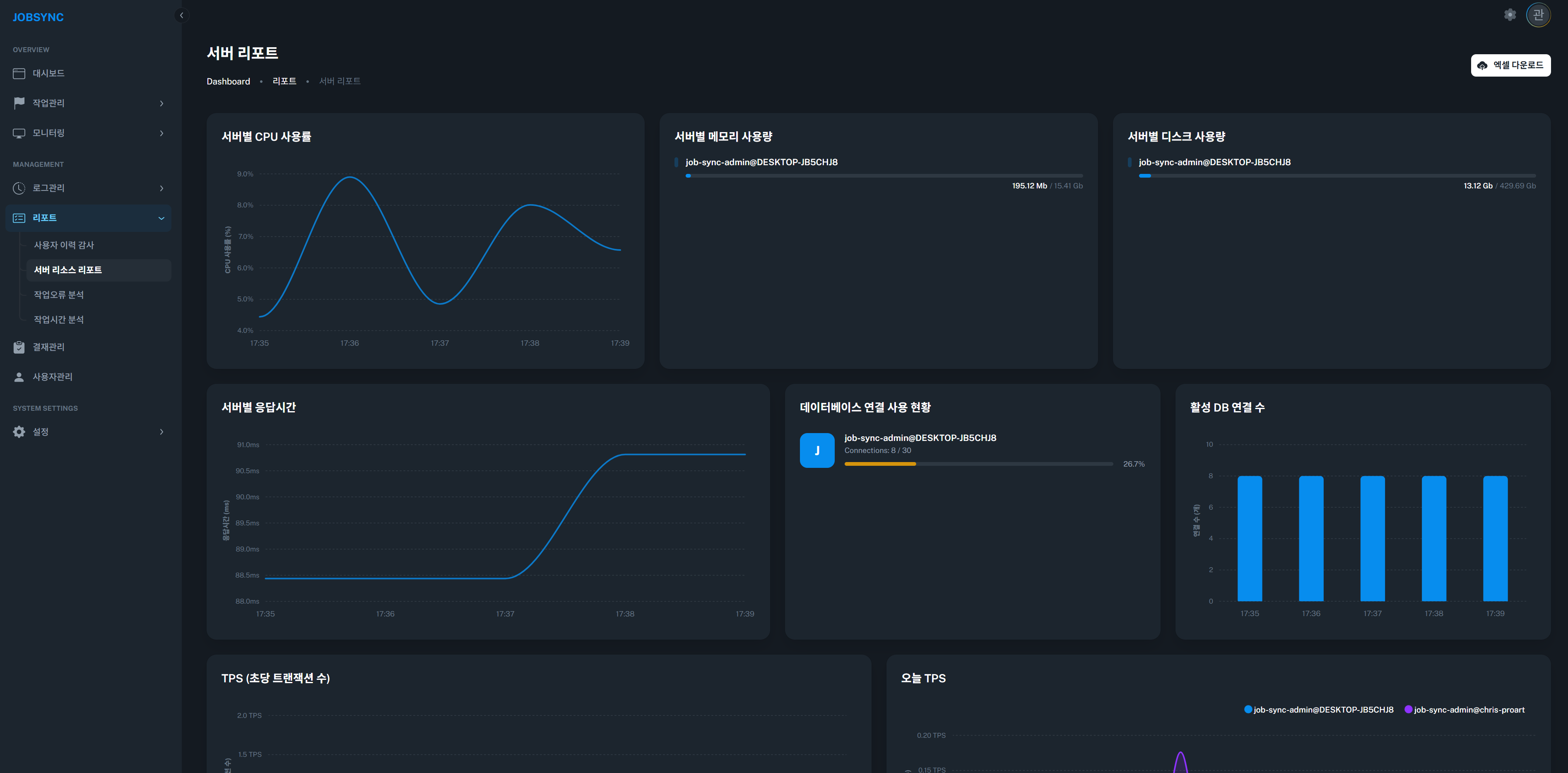Click the TPS (초당 트랜잭션 수) title
The width and height of the screenshot is (1568, 773).
click(276, 678)
